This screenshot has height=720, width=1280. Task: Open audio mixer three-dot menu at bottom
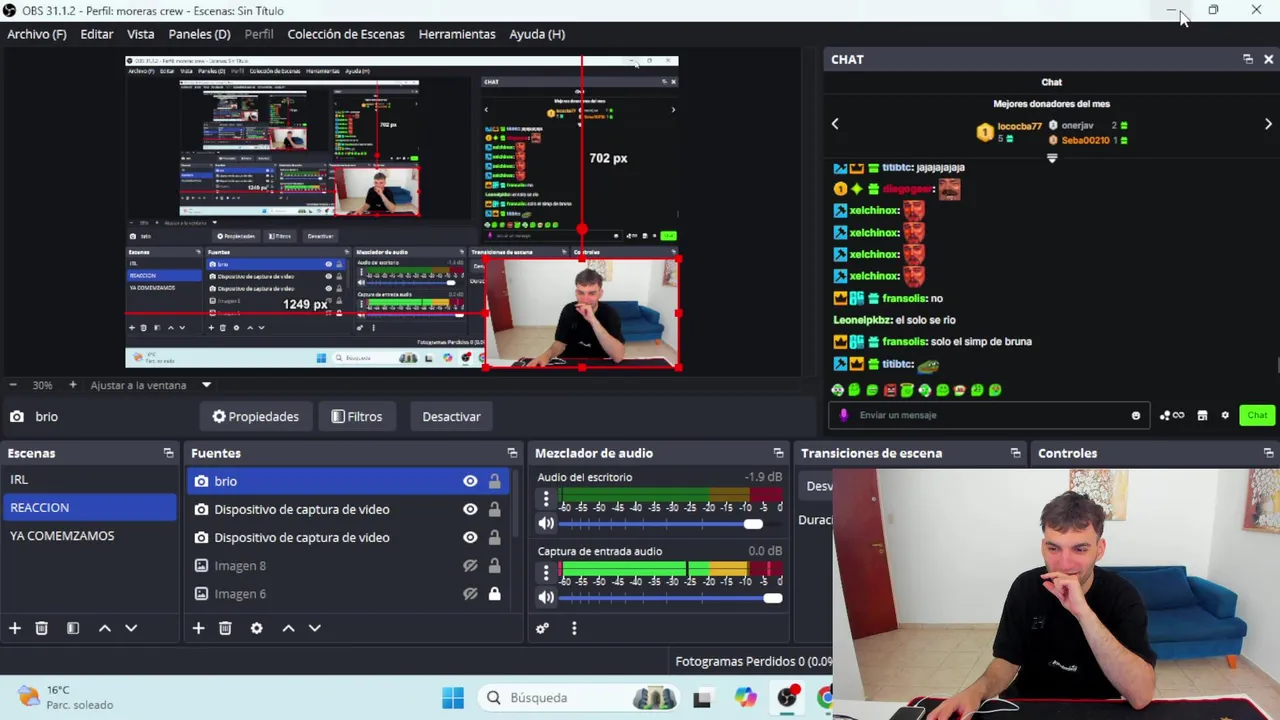(574, 628)
